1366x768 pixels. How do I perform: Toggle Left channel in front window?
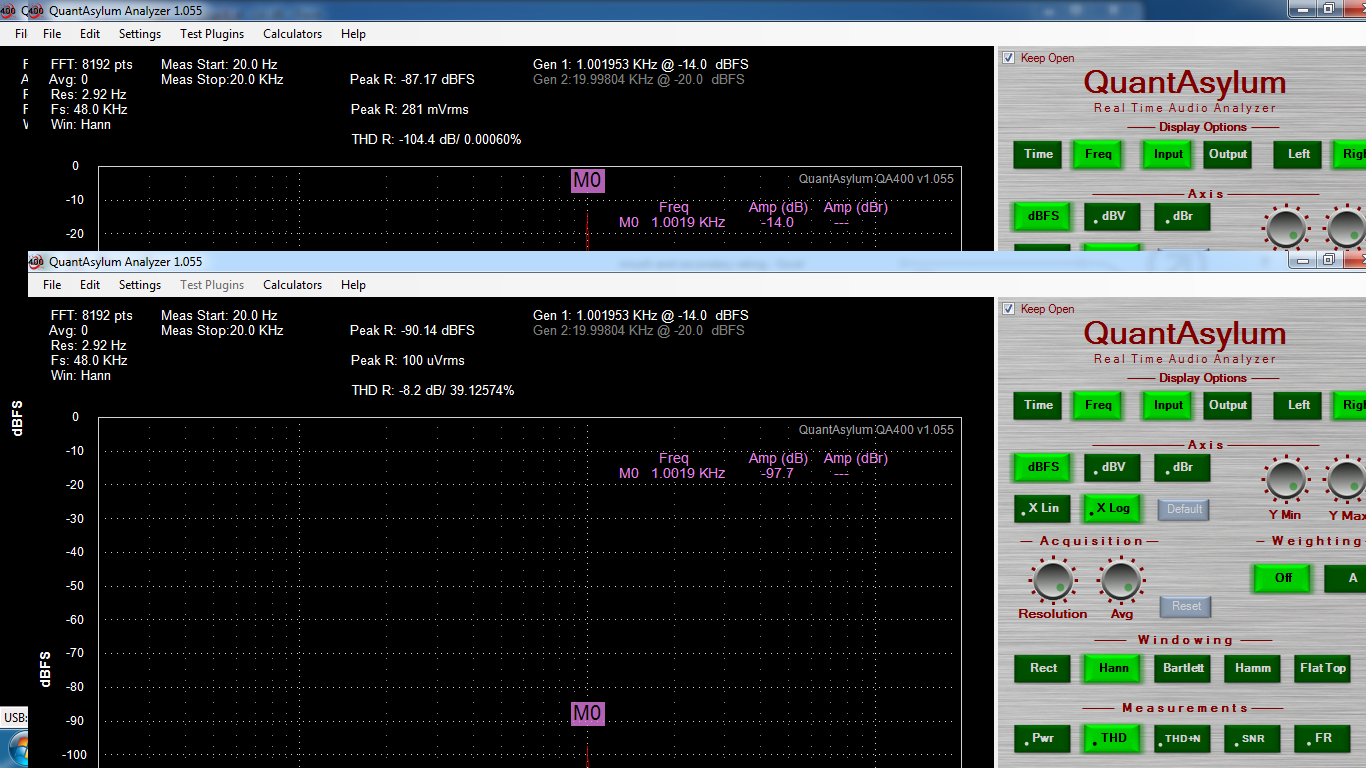pyautogui.click(x=1298, y=405)
